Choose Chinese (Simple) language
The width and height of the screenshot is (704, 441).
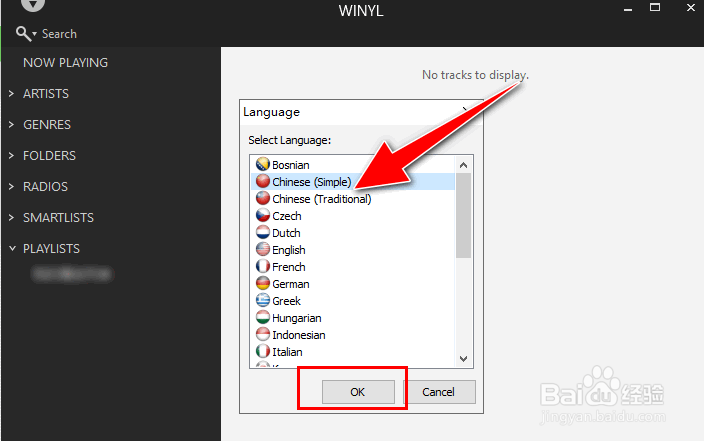[x=353, y=182]
